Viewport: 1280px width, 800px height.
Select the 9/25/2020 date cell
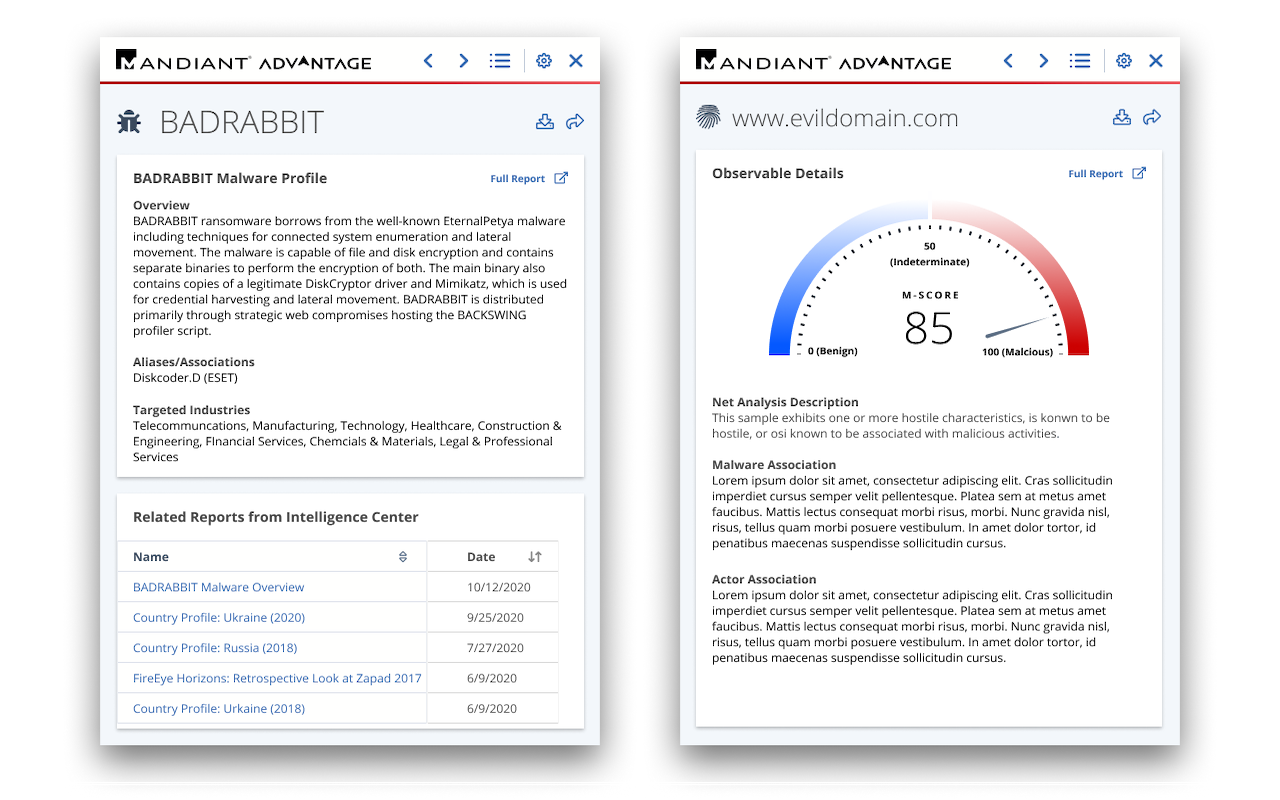click(x=495, y=618)
